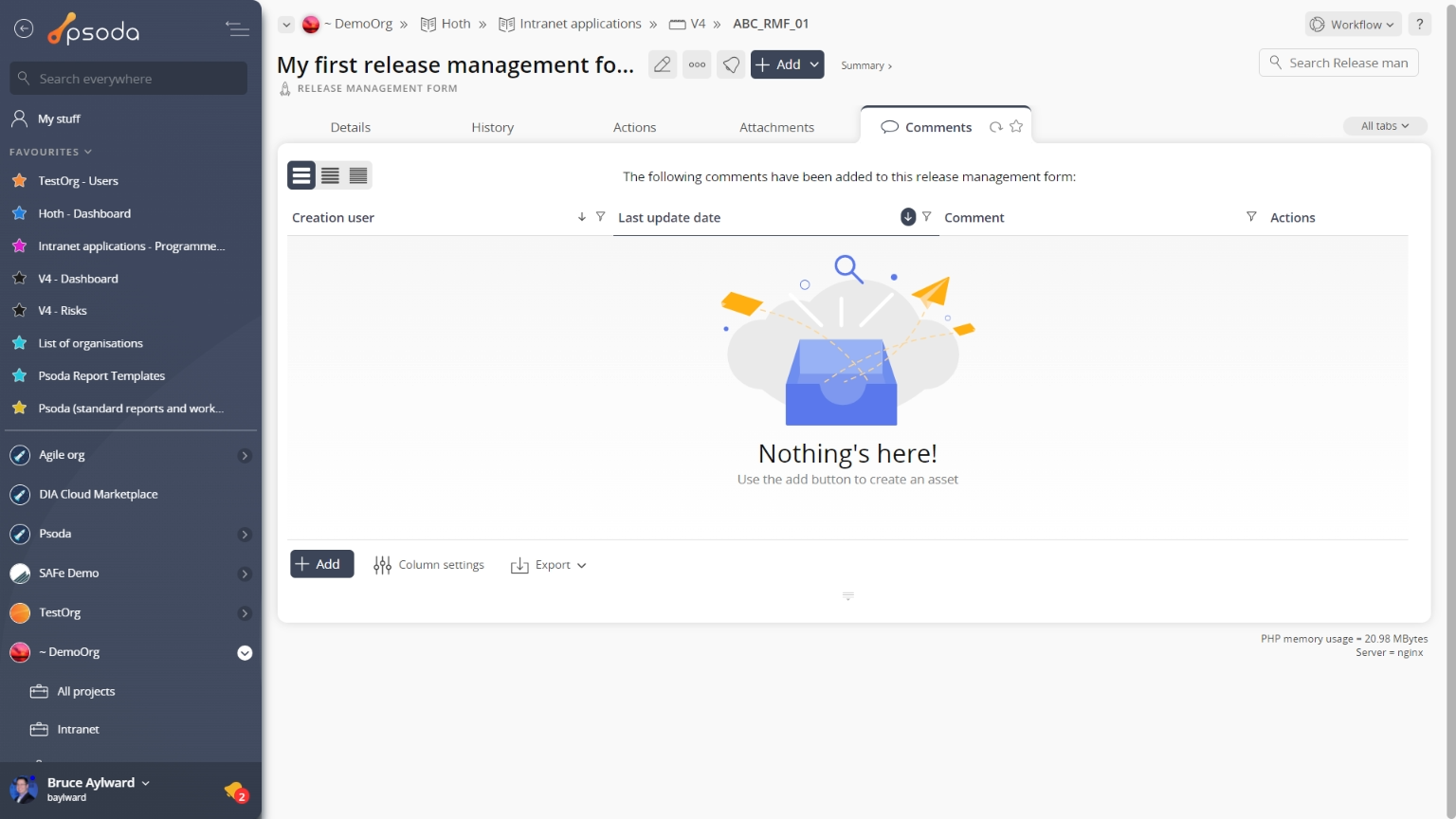The width and height of the screenshot is (1456, 819).
Task: Switch to the History tab
Action: (493, 127)
